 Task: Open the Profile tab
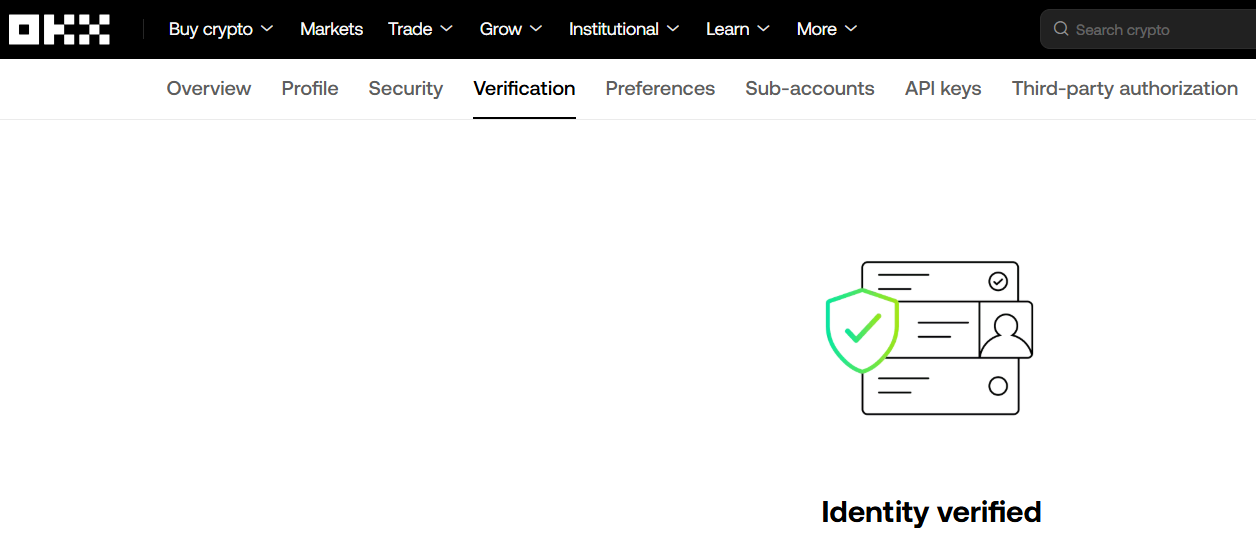click(310, 88)
